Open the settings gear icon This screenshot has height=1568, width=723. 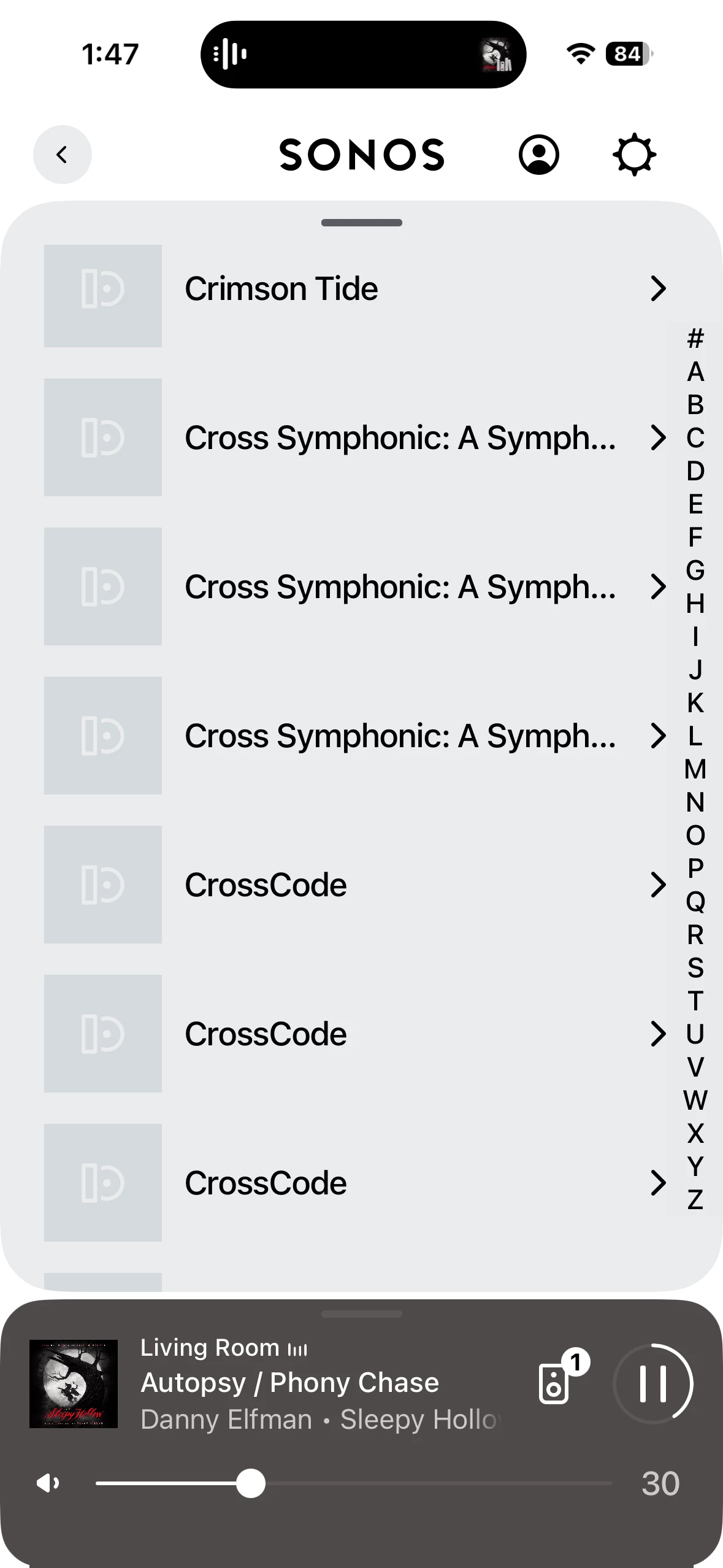(634, 155)
